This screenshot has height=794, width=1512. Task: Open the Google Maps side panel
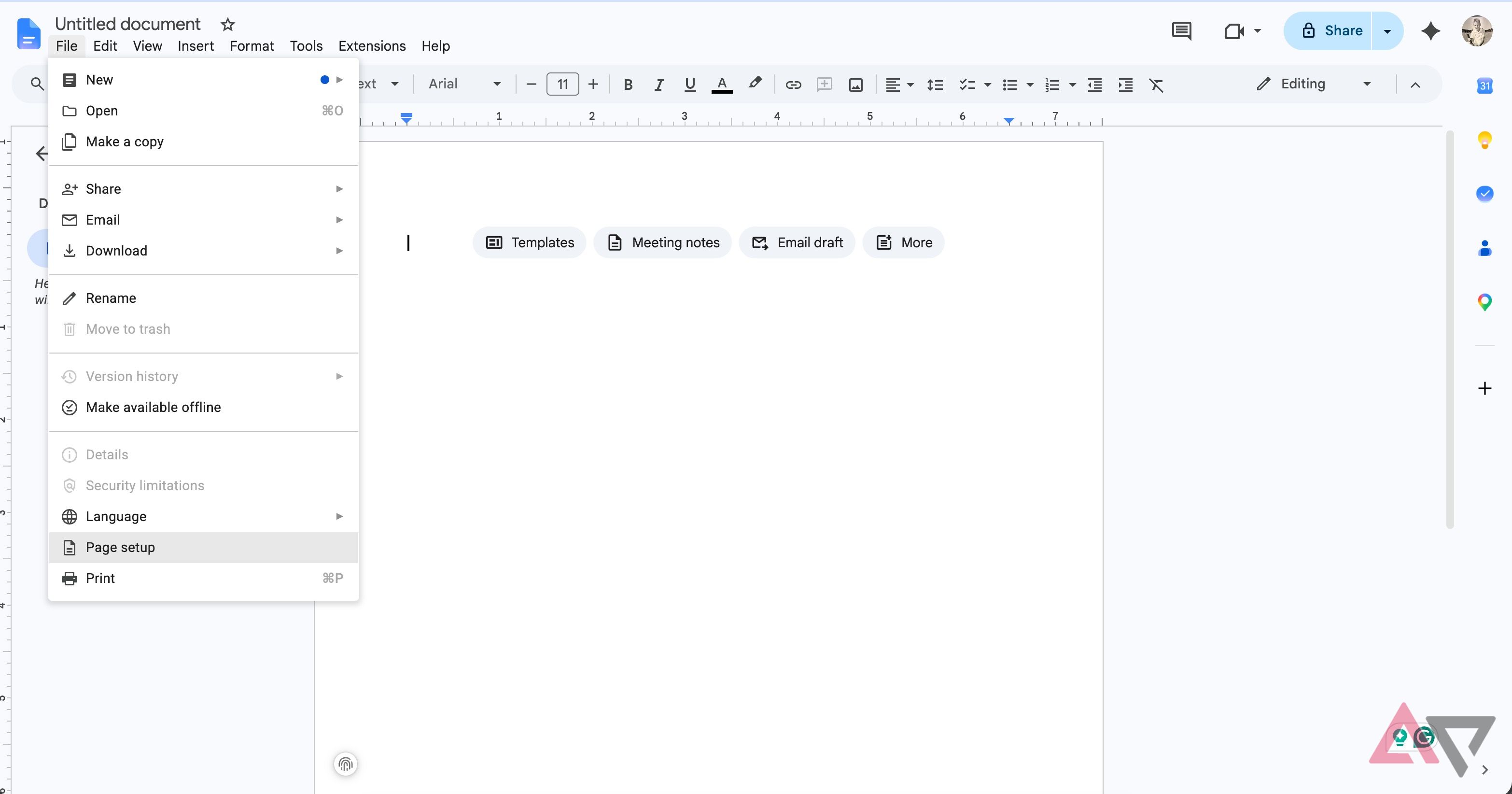(1484, 302)
